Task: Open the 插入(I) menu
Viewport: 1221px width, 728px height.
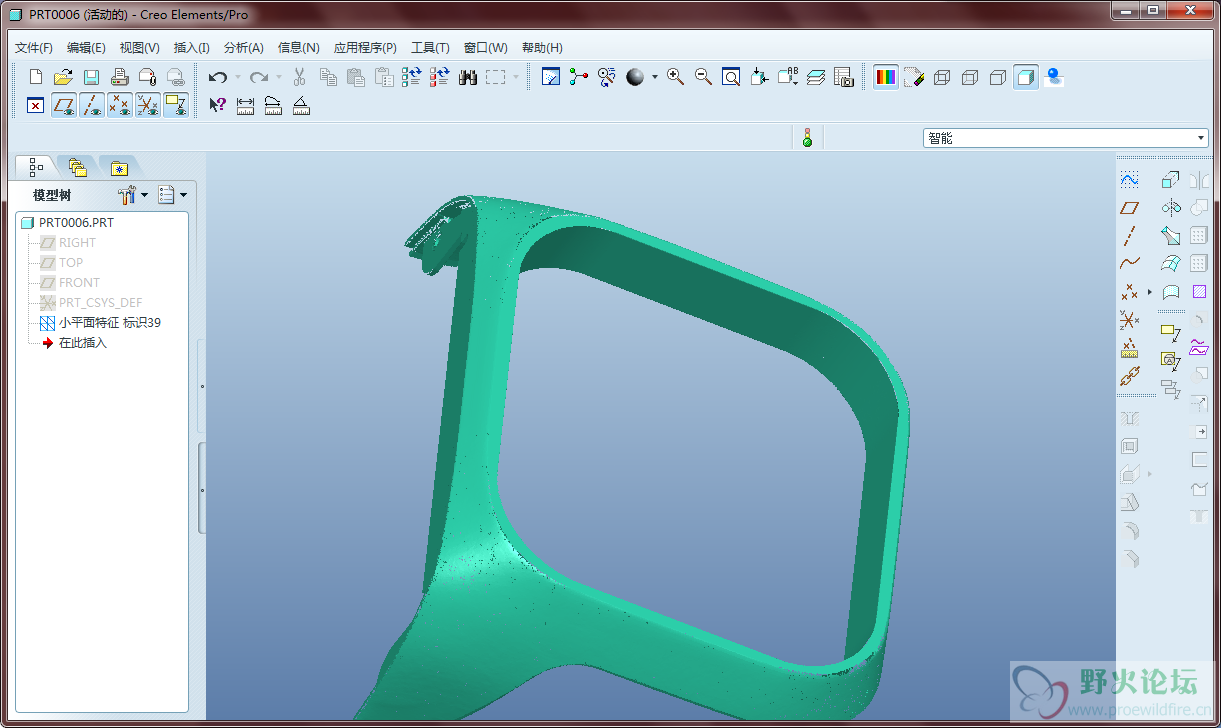Action: click(191, 48)
